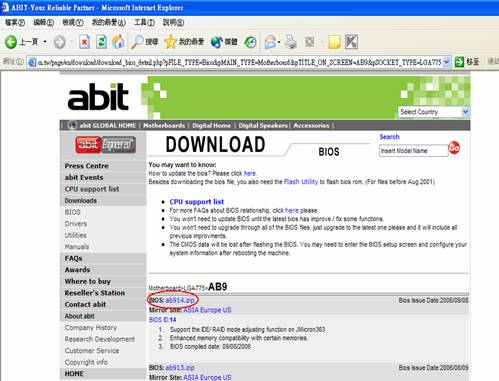Refresh the page with the Refresh icon
499x381 pixels.
tap(101, 42)
